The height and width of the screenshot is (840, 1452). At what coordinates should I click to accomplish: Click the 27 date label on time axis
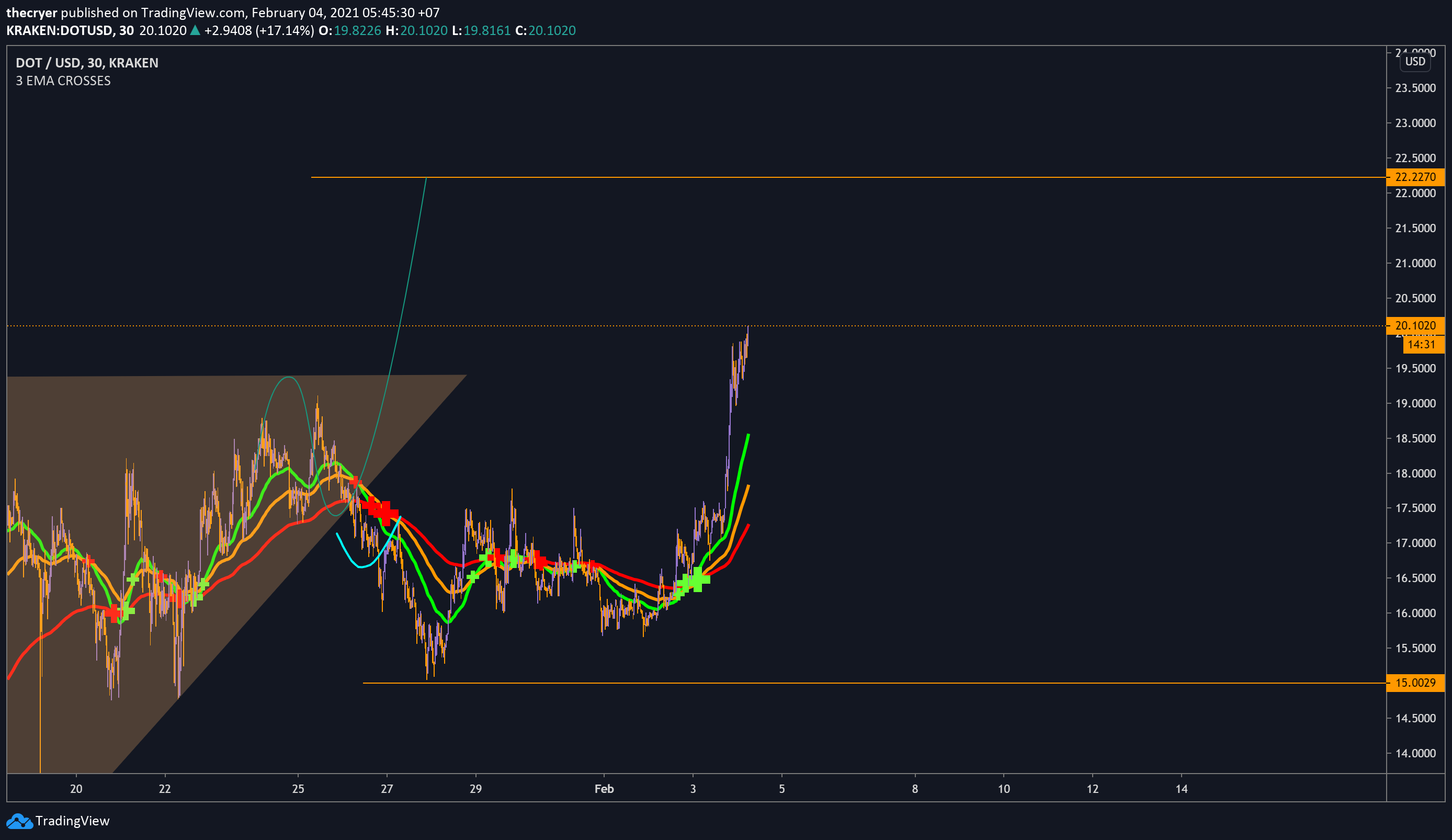pos(387,789)
